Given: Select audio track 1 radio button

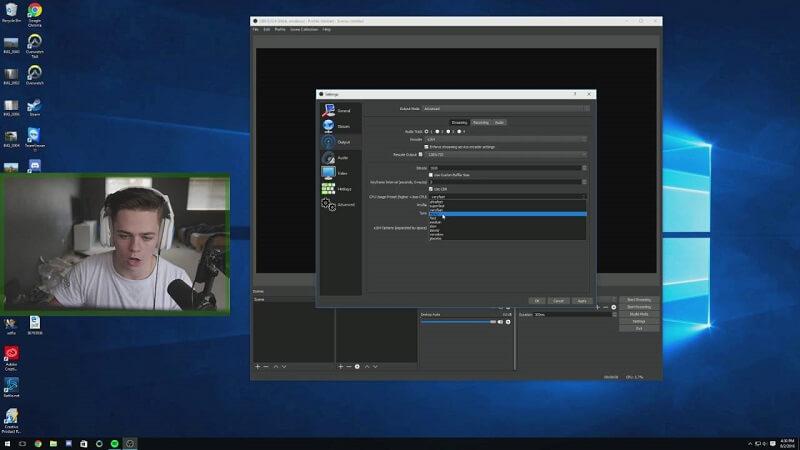Looking at the screenshot, I should click(427, 132).
